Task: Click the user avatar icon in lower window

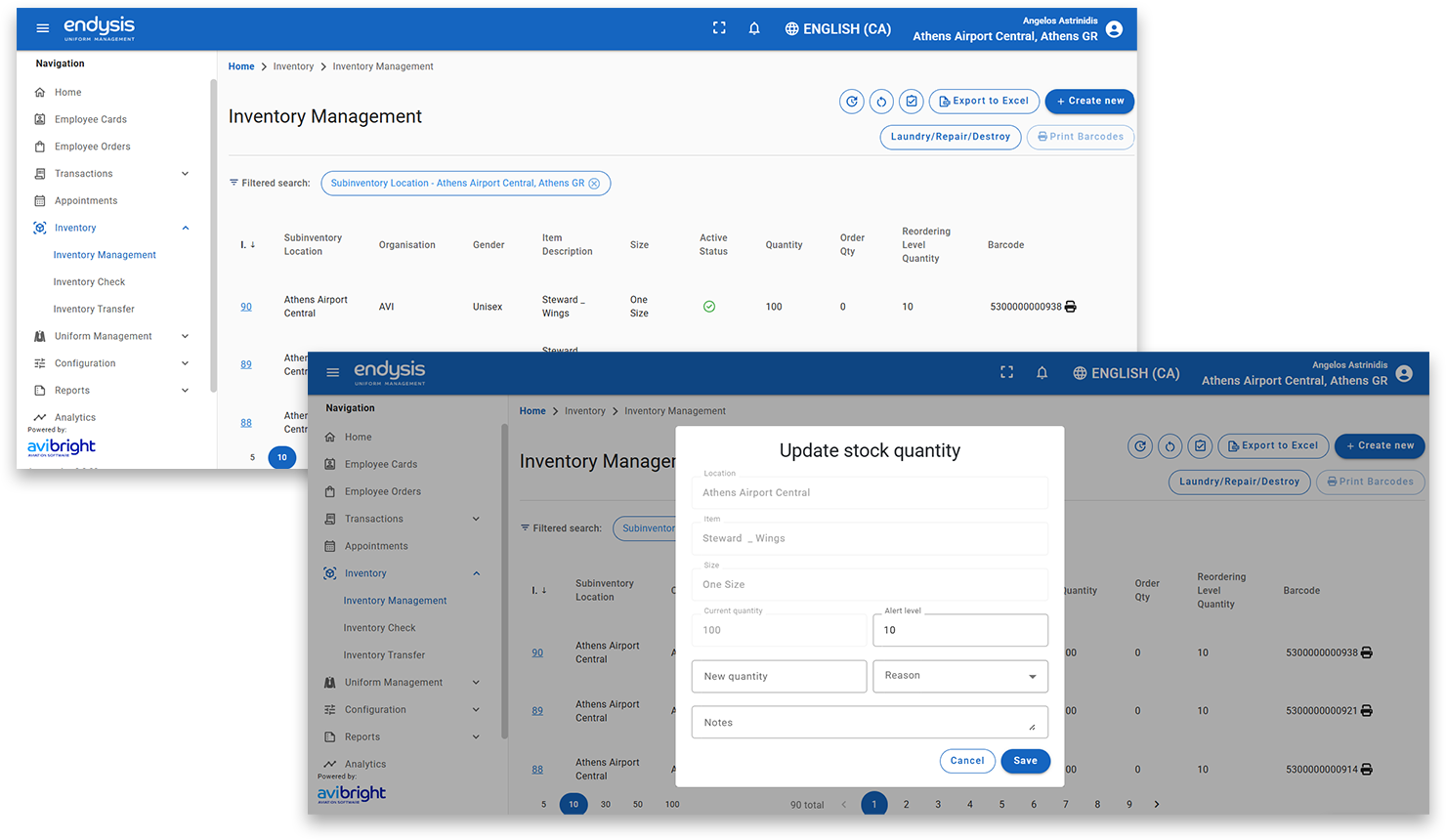Action: click(1404, 373)
